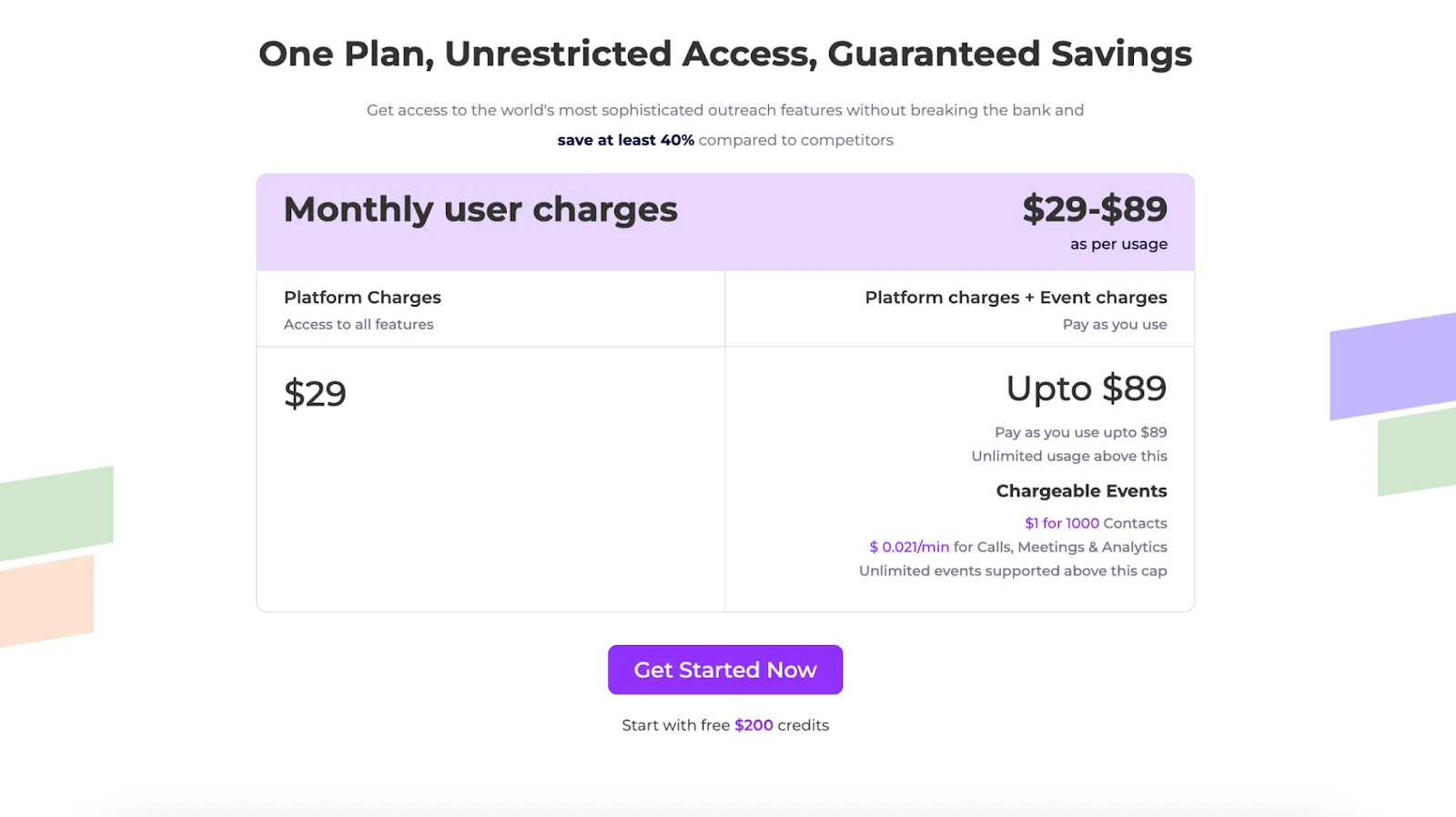Screen dimensions: 1456x817
Task: Click the $29-$89 price range
Action: point(1095,209)
